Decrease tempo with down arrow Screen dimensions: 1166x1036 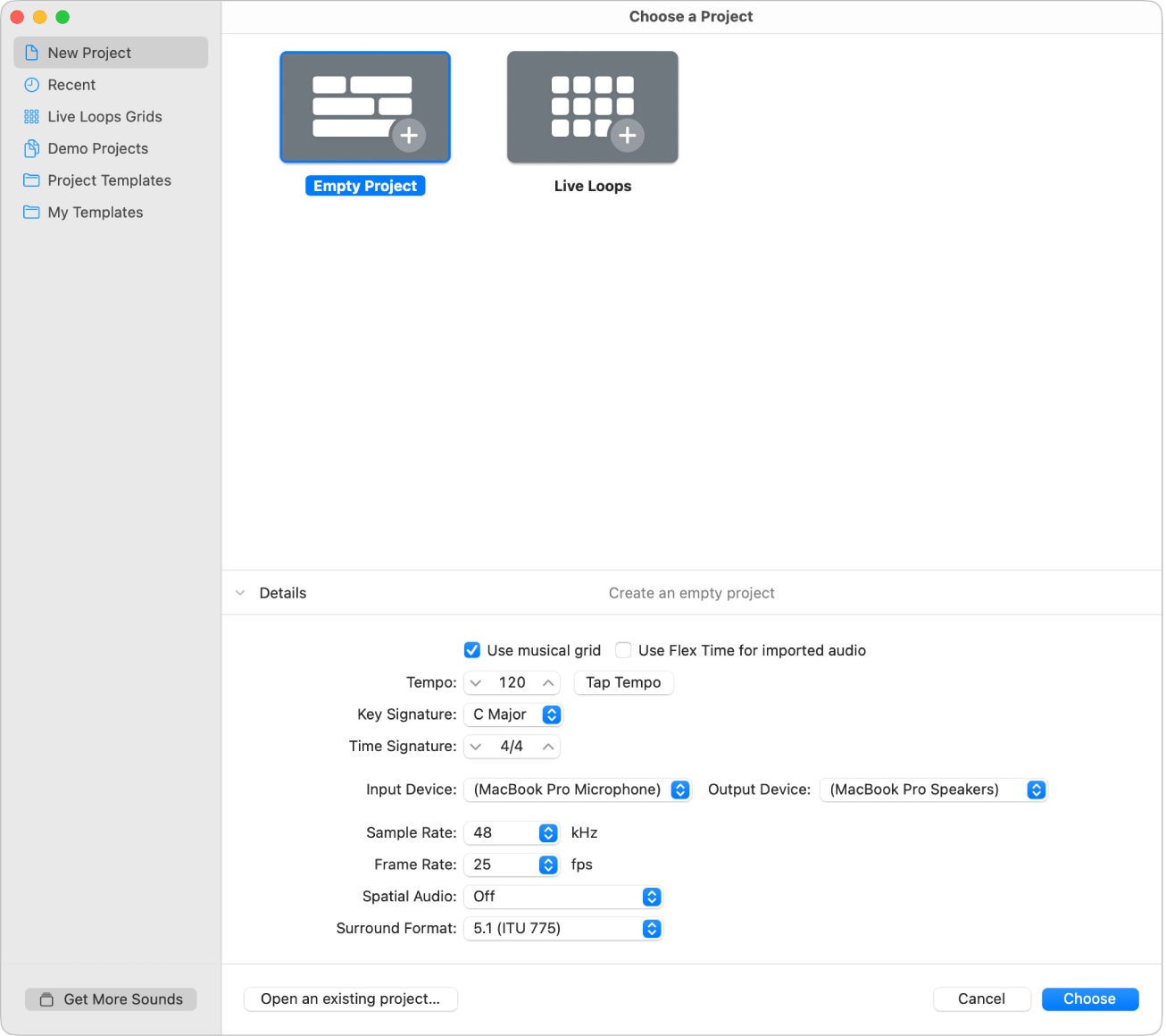coord(476,683)
